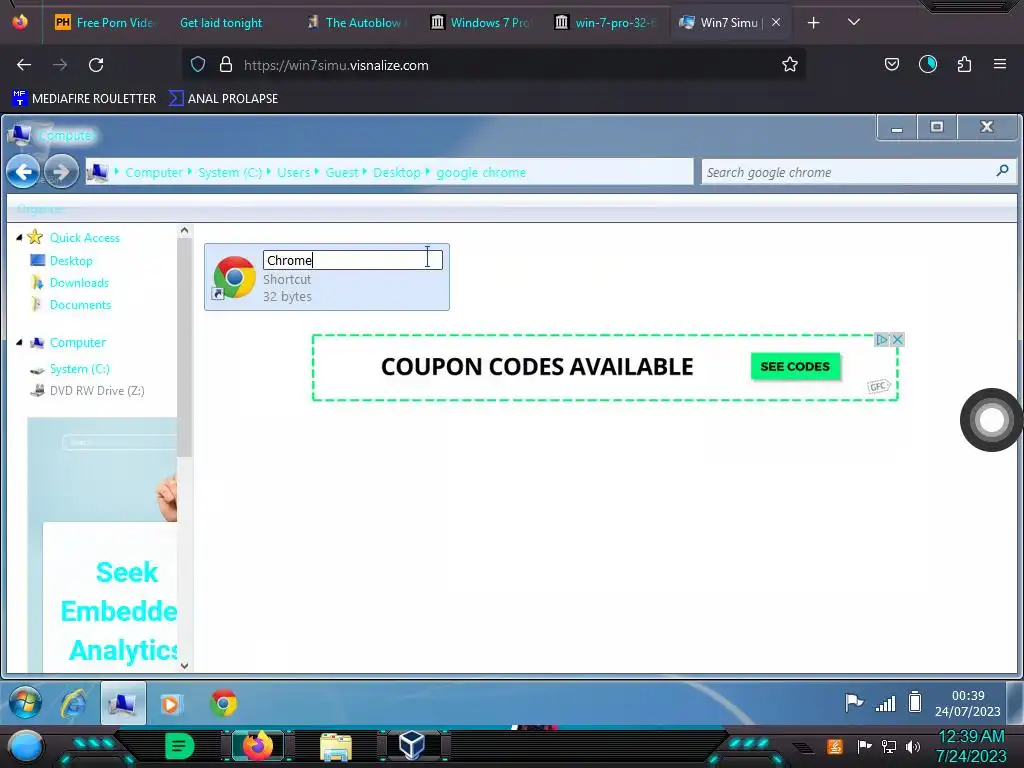Viewport: 1024px width, 768px height.
Task: Select Desktop in the breadcrumb path
Action: pos(396,172)
